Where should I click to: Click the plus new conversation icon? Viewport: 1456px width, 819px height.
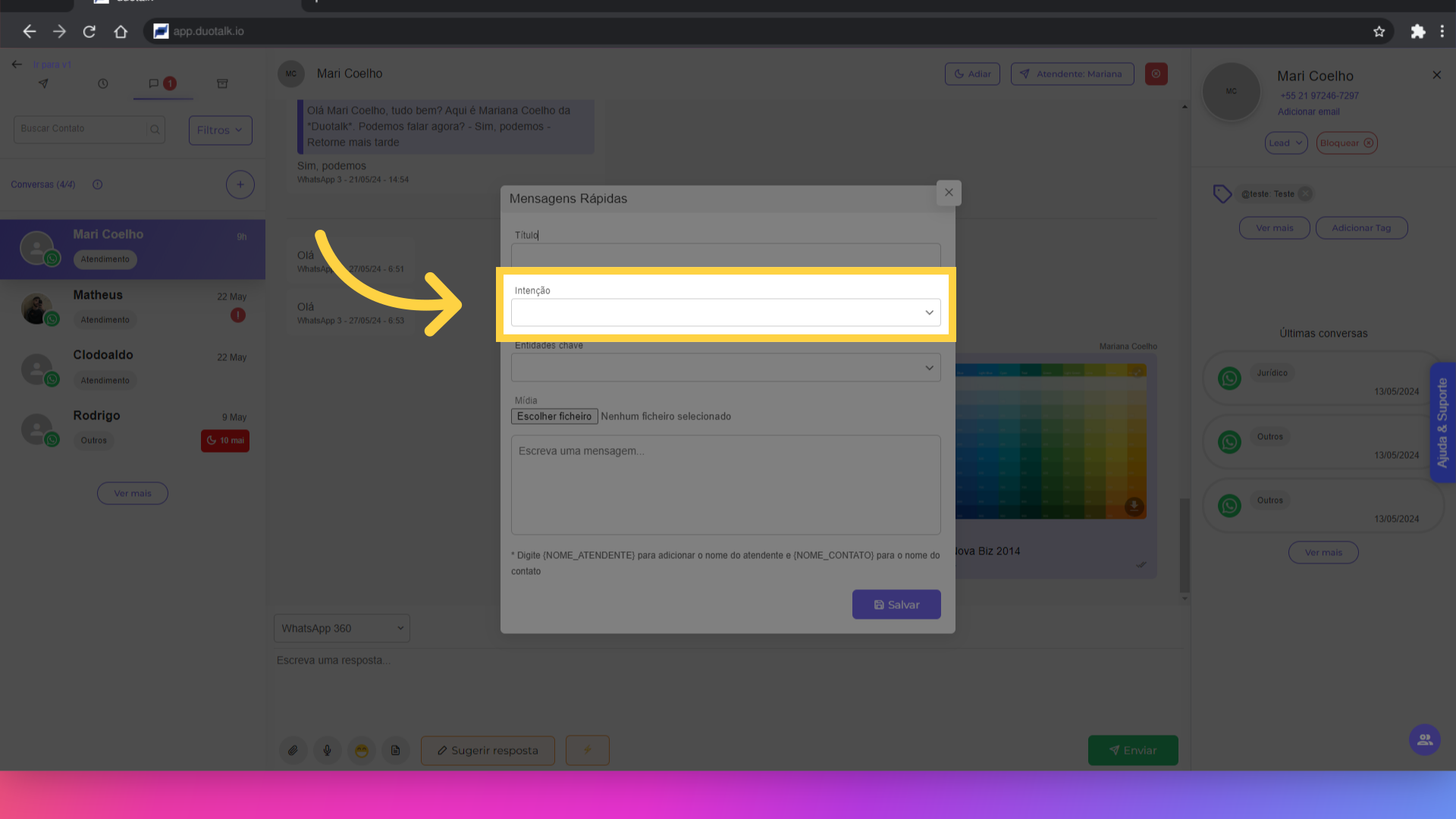tap(240, 184)
